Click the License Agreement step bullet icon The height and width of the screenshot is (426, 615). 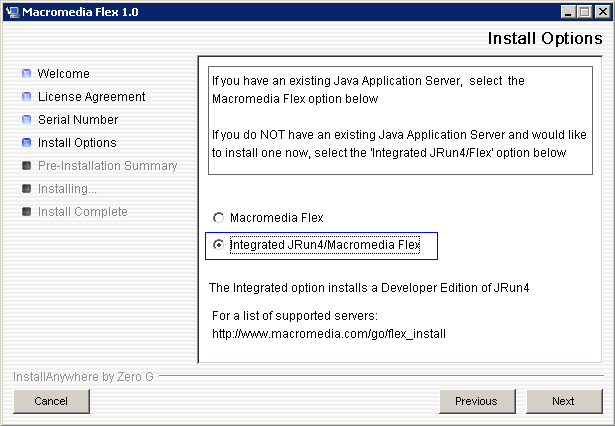(26, 96)
